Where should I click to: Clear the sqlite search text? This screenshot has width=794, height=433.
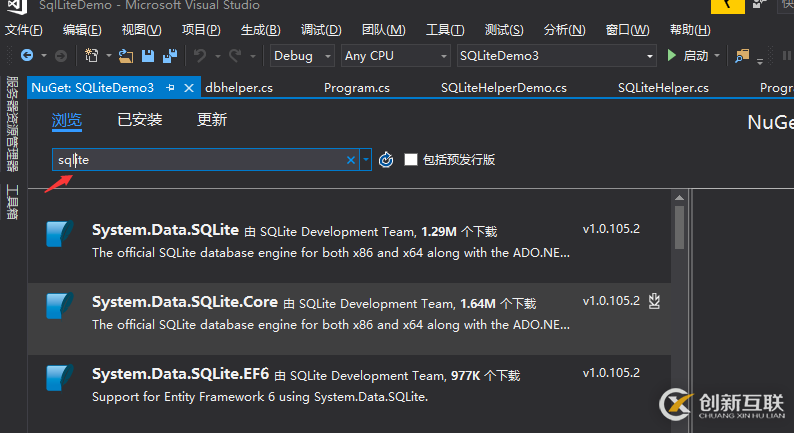(x=350, y=160)
